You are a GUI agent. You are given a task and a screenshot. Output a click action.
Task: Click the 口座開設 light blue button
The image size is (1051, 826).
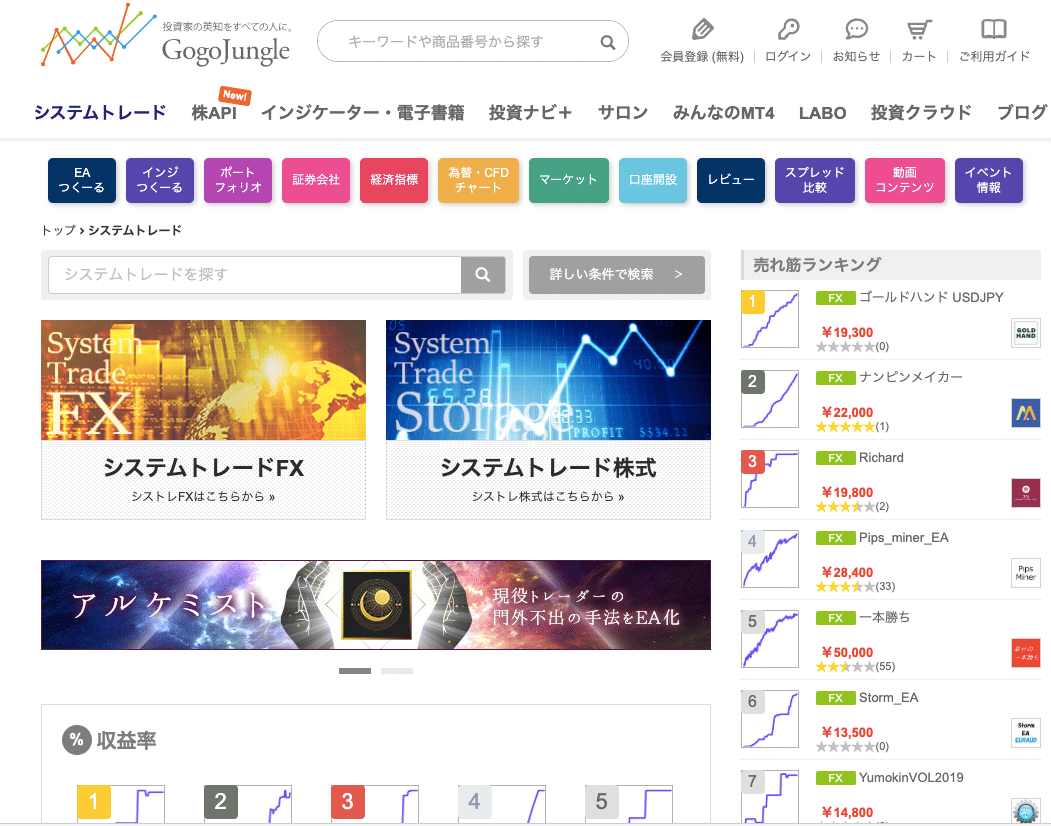pyautogui.click(x=653, y=180)
